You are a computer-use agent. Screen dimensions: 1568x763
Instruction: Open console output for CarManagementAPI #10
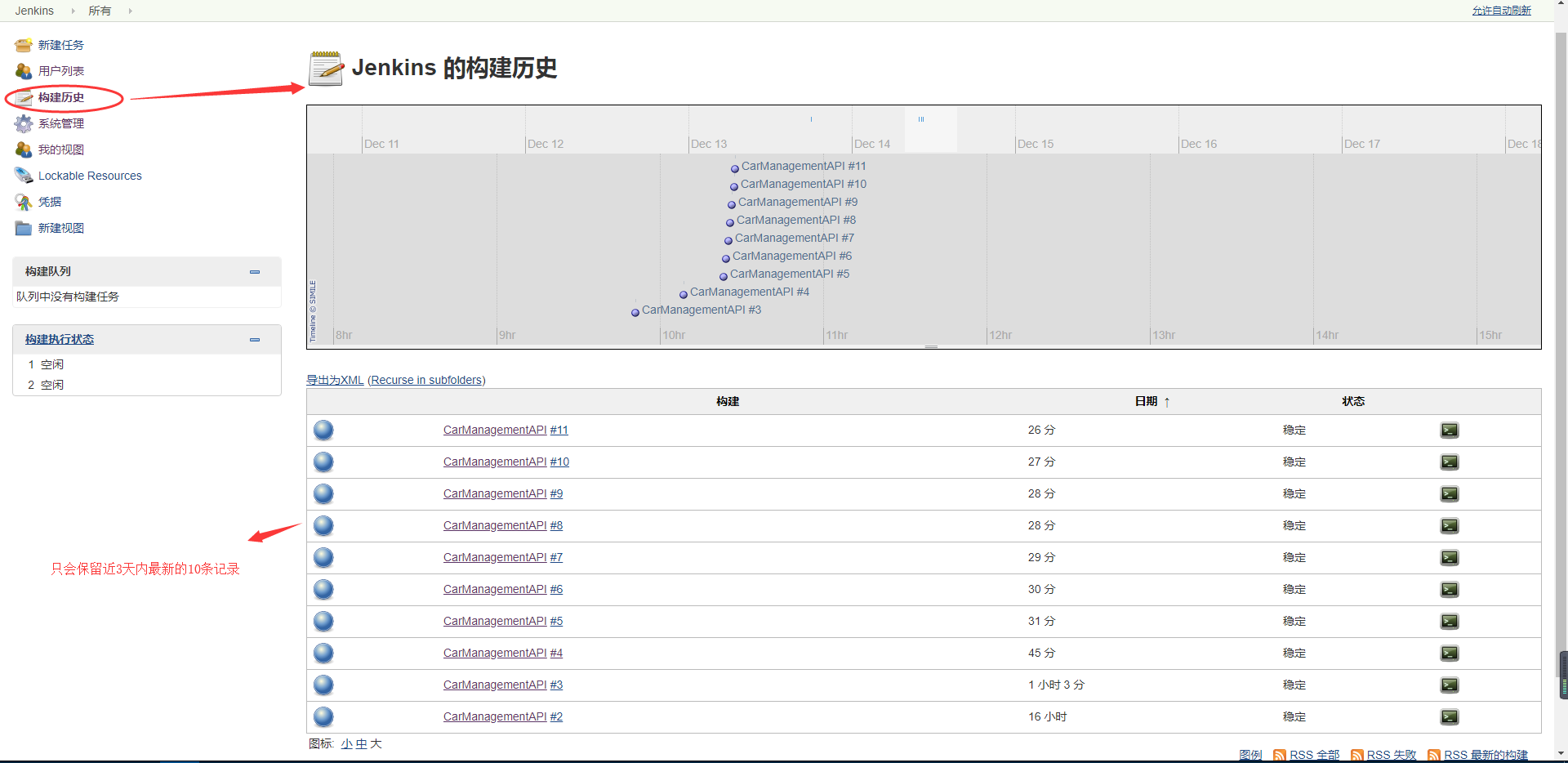1450,462
